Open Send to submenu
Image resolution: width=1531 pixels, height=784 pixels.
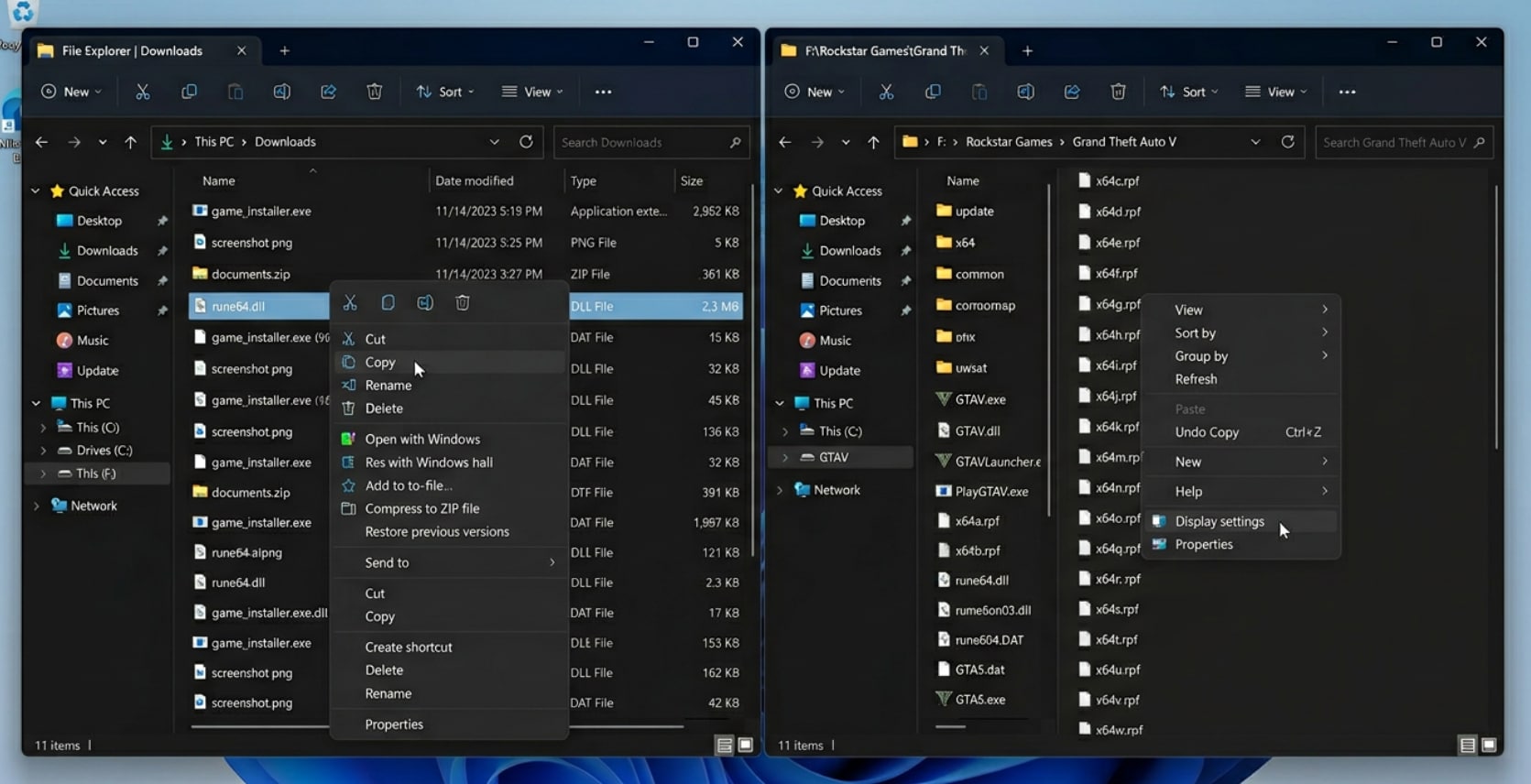[x=450, y=562]
